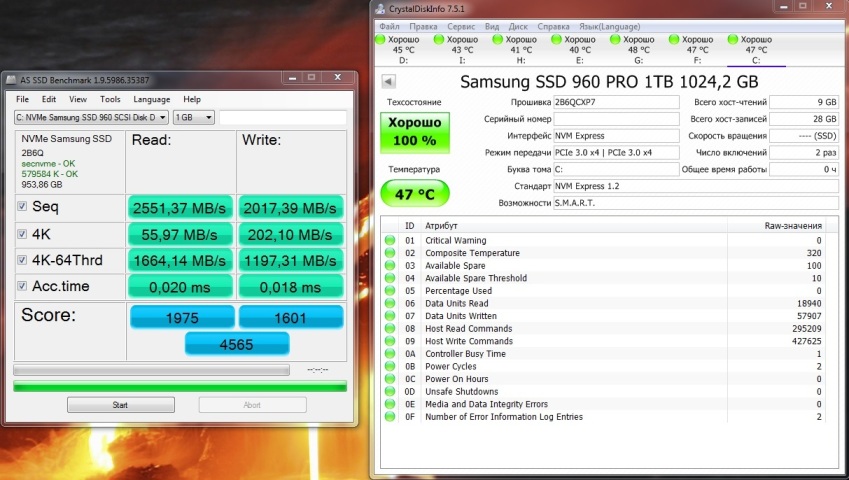Click green status dot for Media and Data Integrity Errors
Screen dimensions: 849x480
pyautogui.click(x=390, y=404)
